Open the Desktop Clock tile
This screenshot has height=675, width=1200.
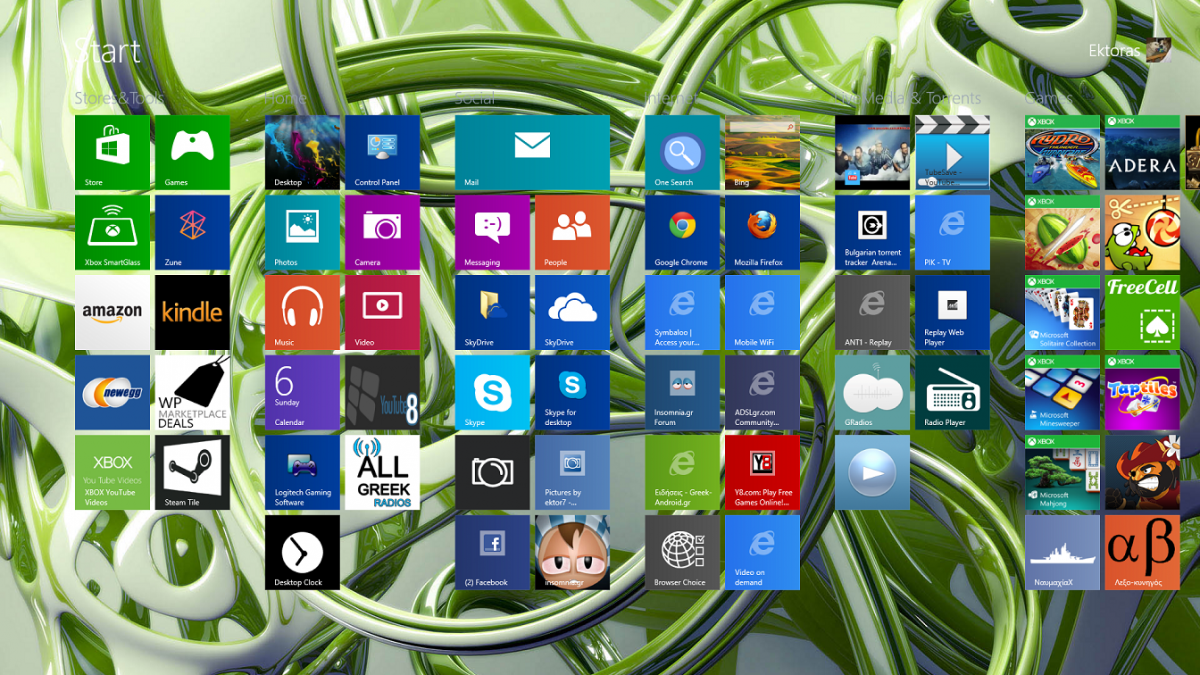302,552
